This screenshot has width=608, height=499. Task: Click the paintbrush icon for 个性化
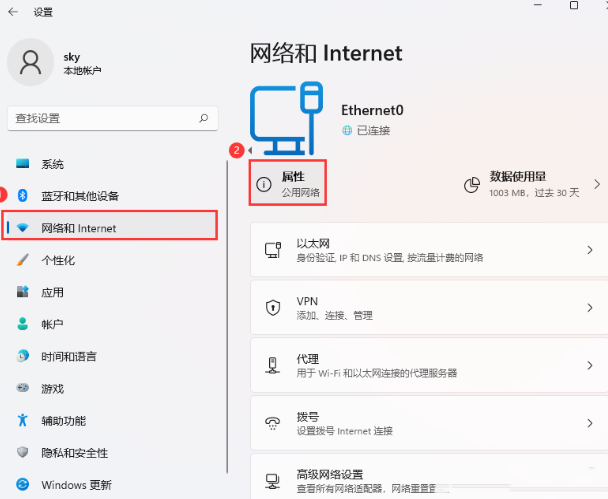(22, 260)
